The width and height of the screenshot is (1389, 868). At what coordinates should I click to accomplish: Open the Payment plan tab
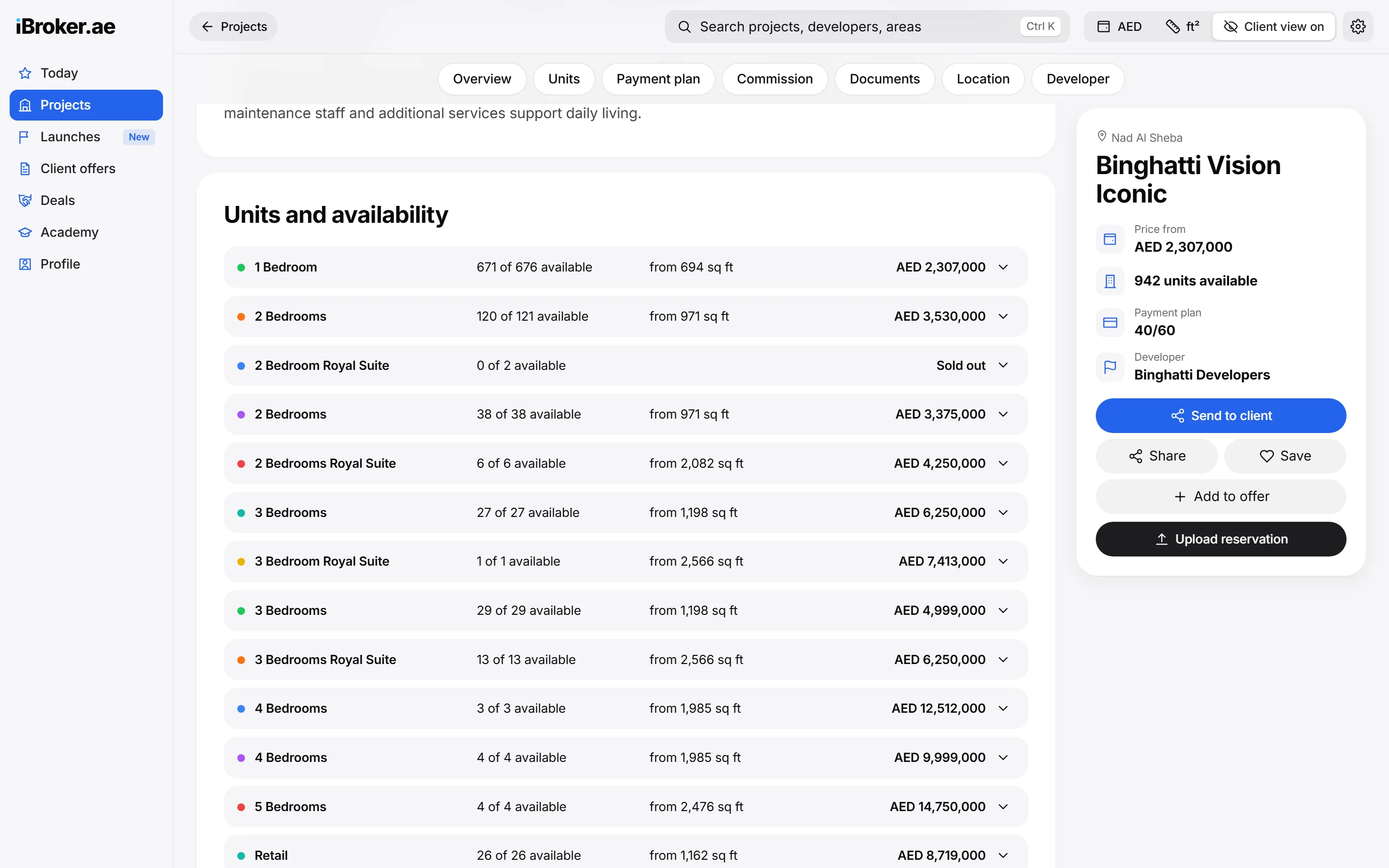(x=658, y=79)
